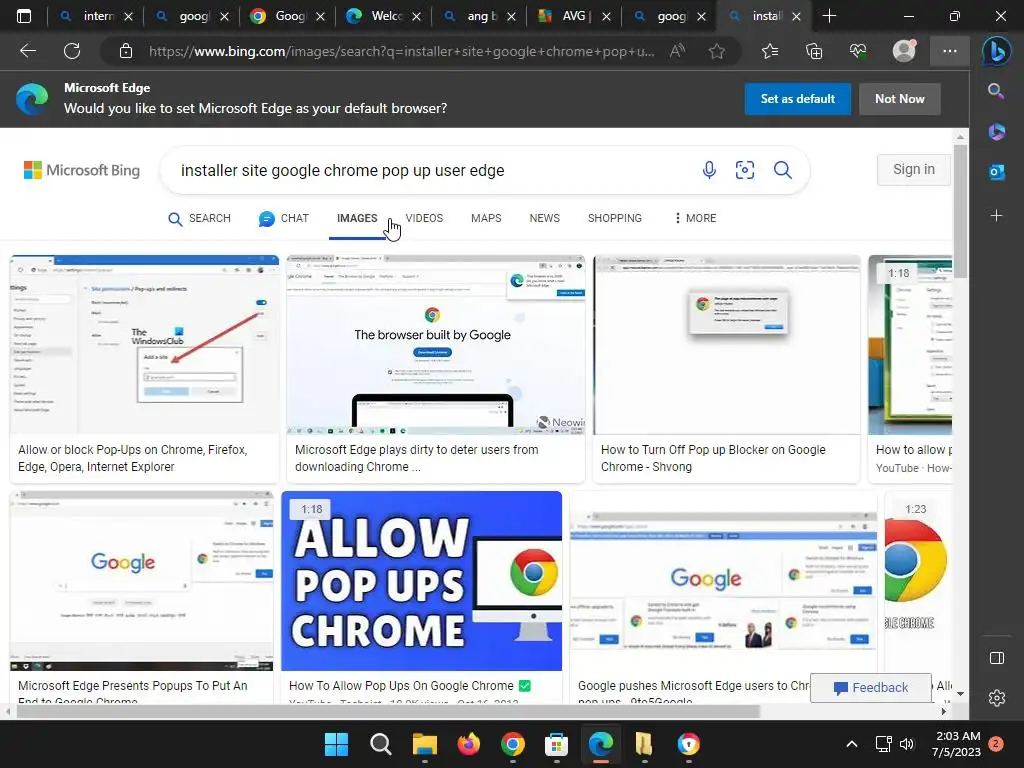
Task: Open Settings and more ellipsis menu
Action: click(x=950, y=51)
